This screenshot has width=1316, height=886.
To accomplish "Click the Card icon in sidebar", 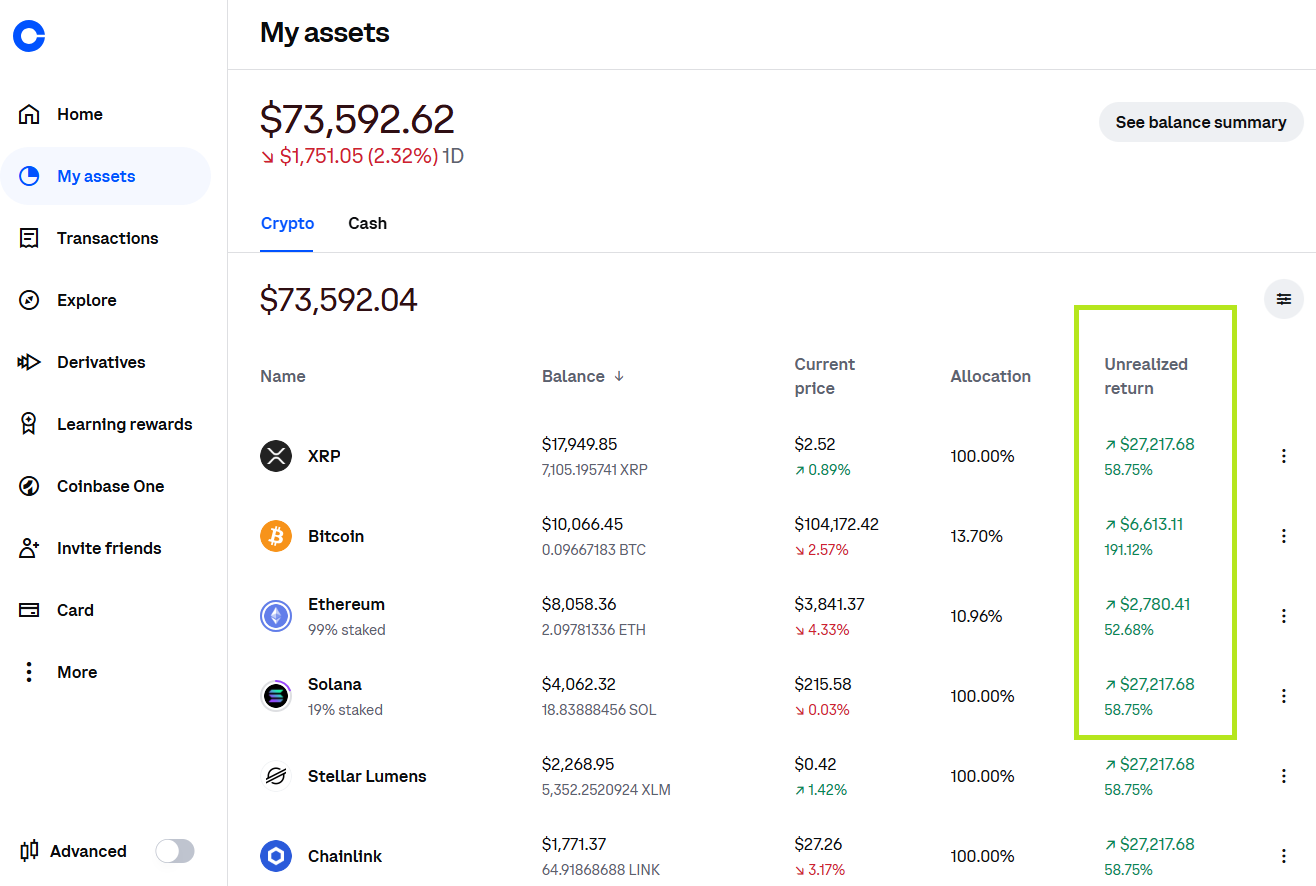I will pyautogui.click(x=29, y=610).
